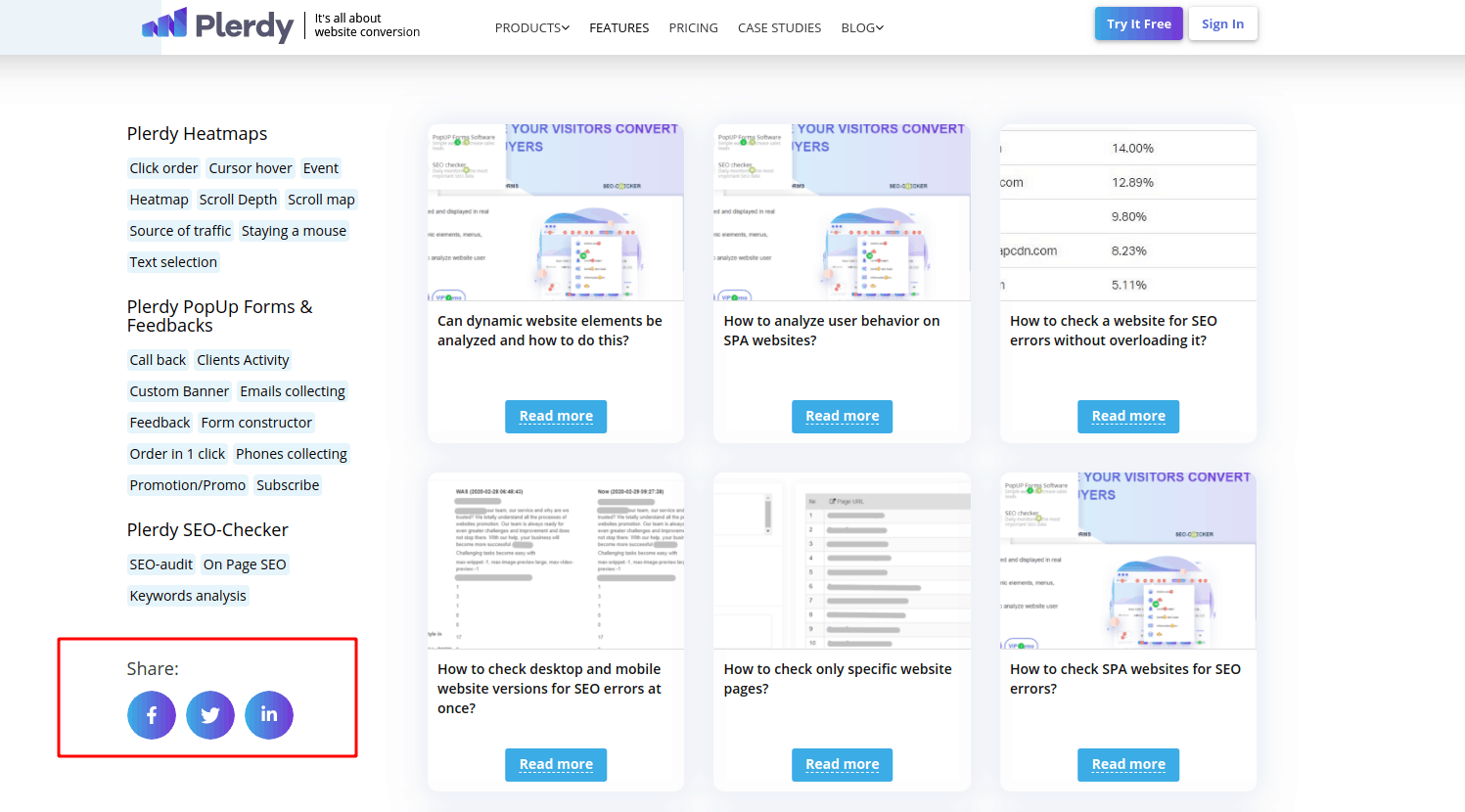Viewport: 1465px width, 812px height.
Task: Open thumbnail of SPA user behavior article
Action: 843,212
